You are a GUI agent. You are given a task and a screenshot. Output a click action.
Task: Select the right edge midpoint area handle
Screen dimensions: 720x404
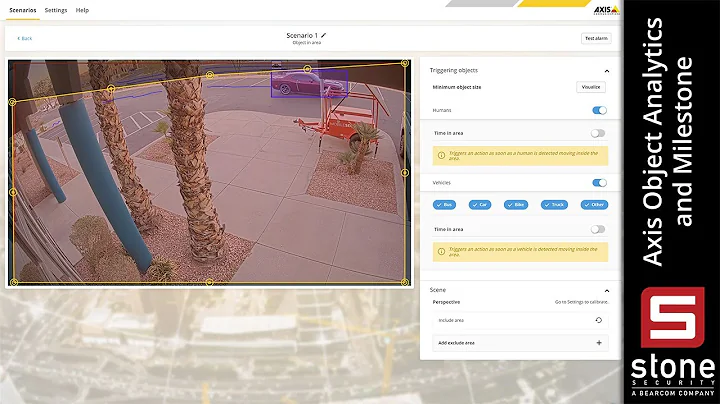pyautogui.click(x=405, y=173)
